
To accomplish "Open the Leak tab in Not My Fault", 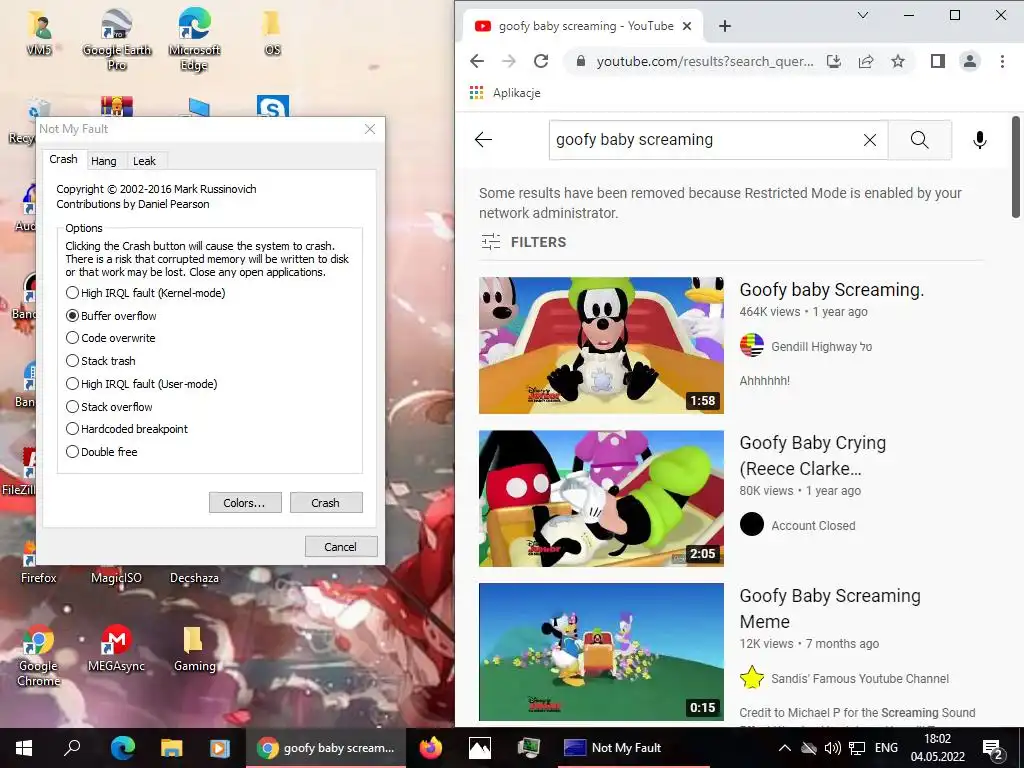I will click(144, 161).
